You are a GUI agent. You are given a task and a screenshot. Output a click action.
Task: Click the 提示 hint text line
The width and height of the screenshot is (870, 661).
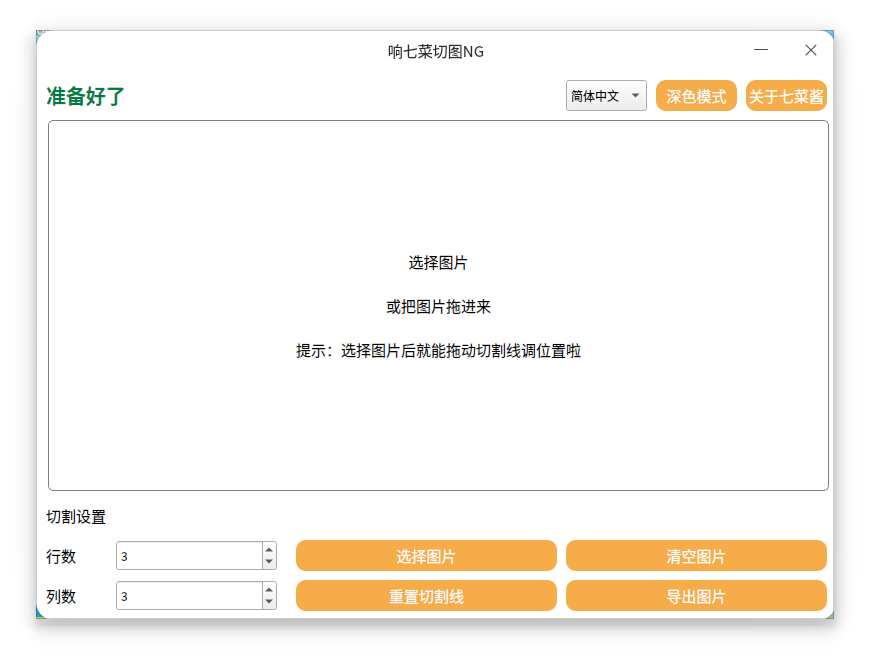point(438,350)
